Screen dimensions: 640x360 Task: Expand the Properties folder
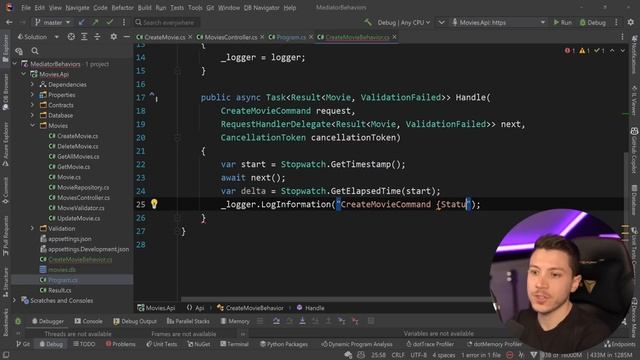click(x=32, y=95)
